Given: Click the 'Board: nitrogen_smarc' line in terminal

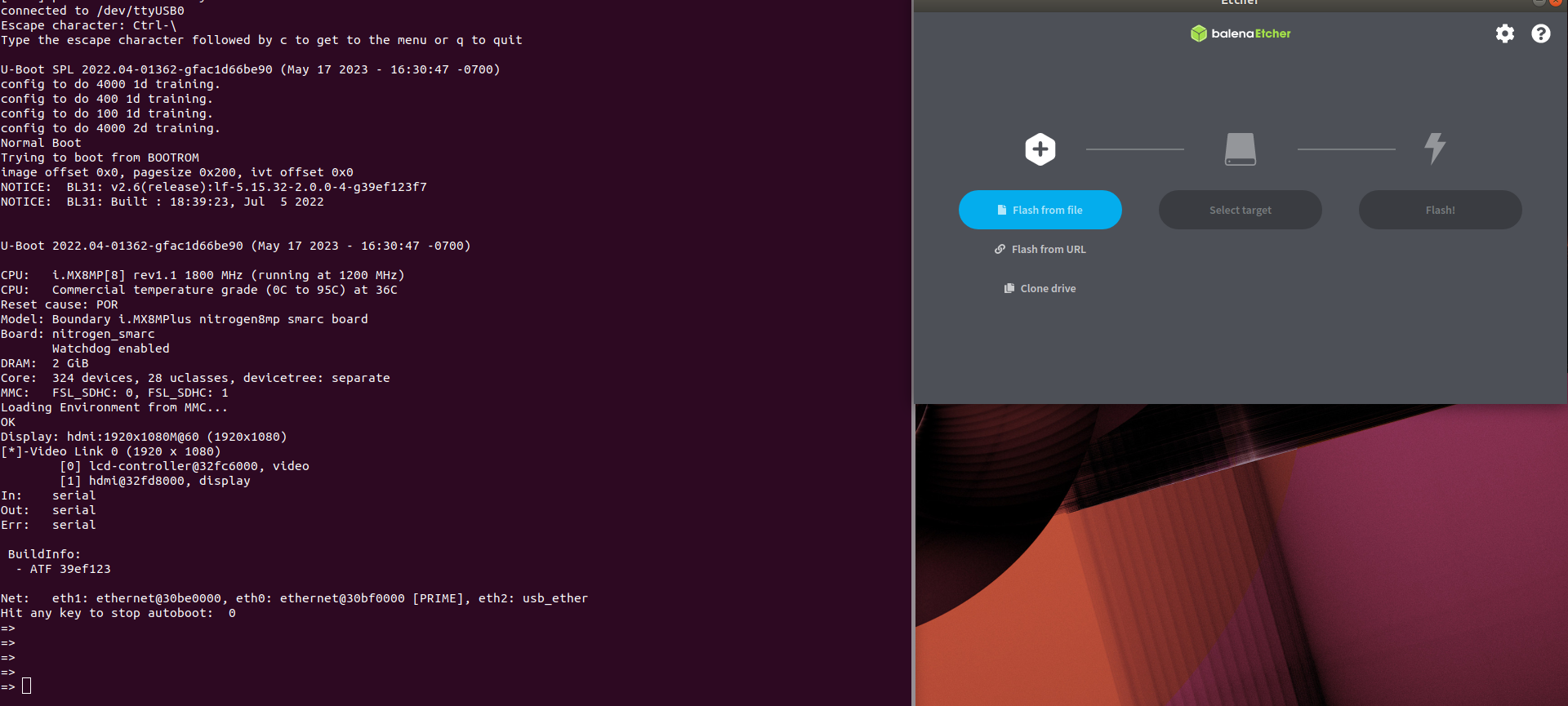Looking at the screenshot, I should 78,334.
